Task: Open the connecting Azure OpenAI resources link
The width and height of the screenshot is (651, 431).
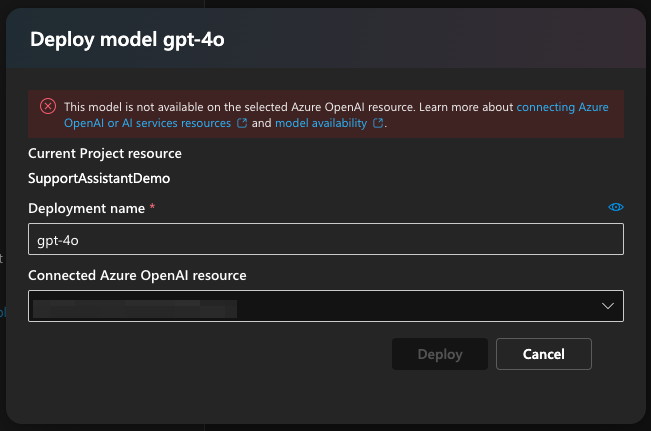Action: 147,123
